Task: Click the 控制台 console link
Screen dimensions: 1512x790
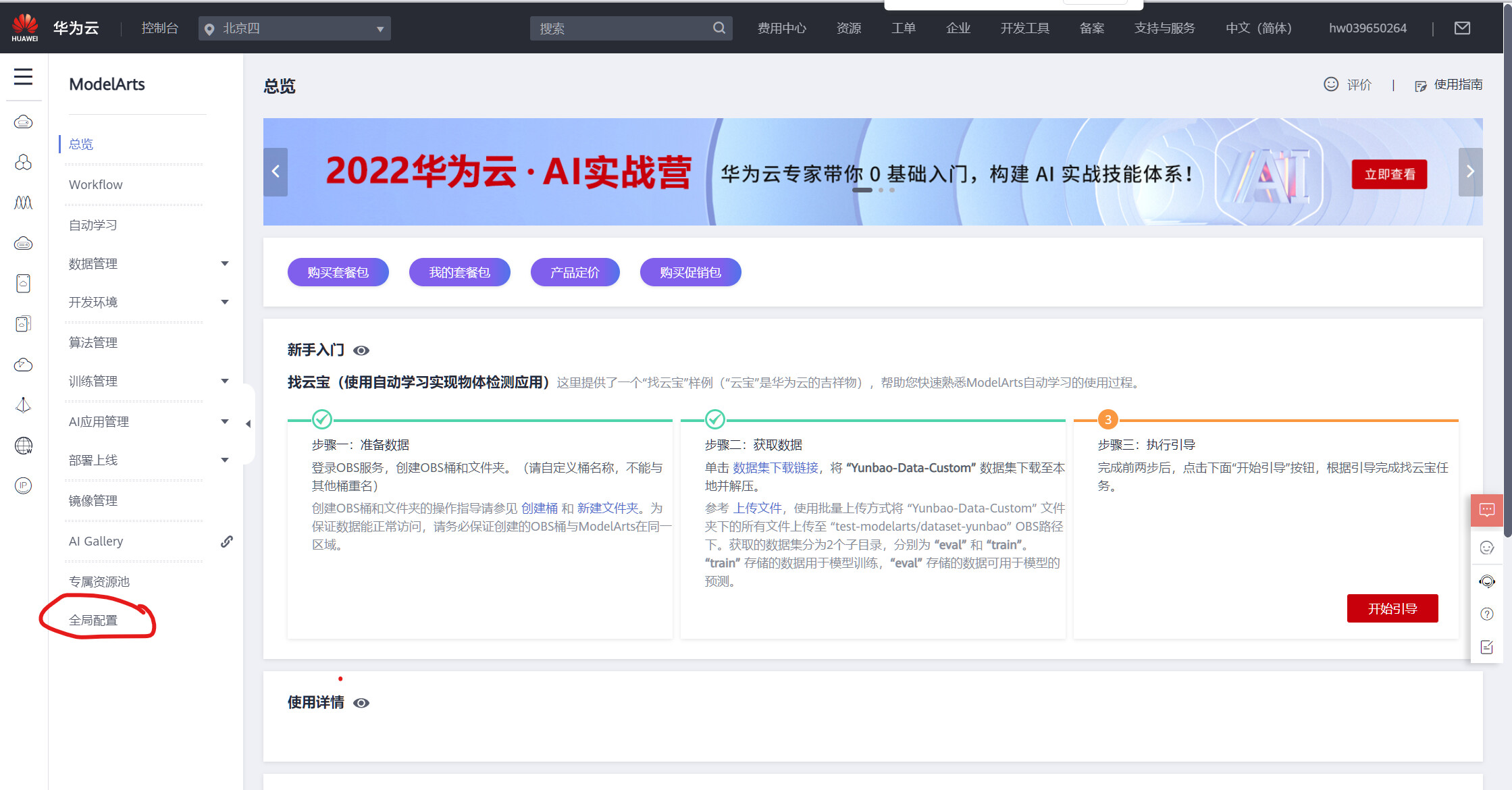Action: (x=160, y=28)
